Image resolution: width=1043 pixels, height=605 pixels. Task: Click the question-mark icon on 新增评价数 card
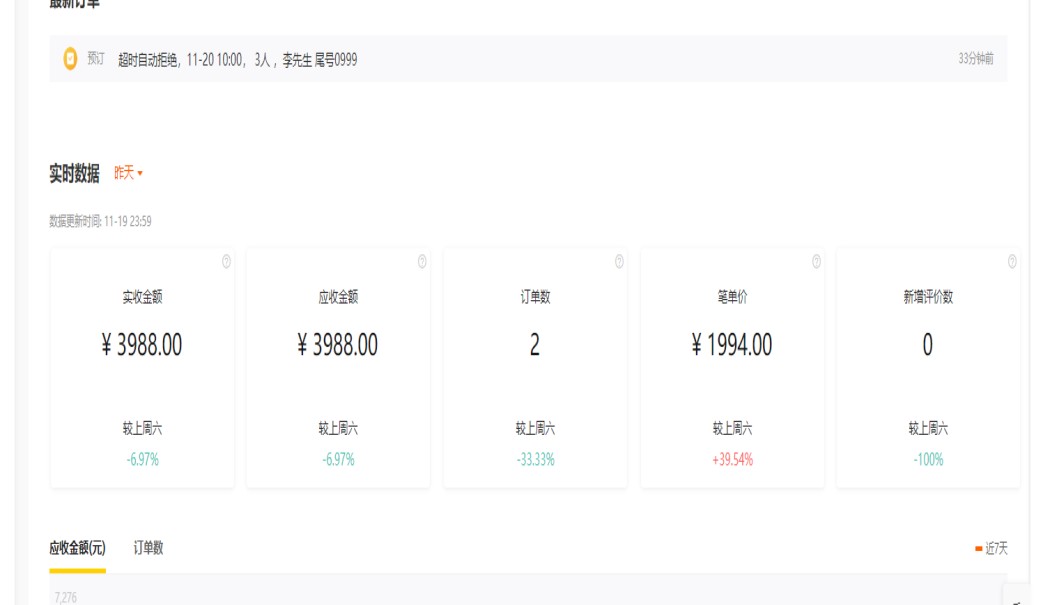(x=1012, y=262)
